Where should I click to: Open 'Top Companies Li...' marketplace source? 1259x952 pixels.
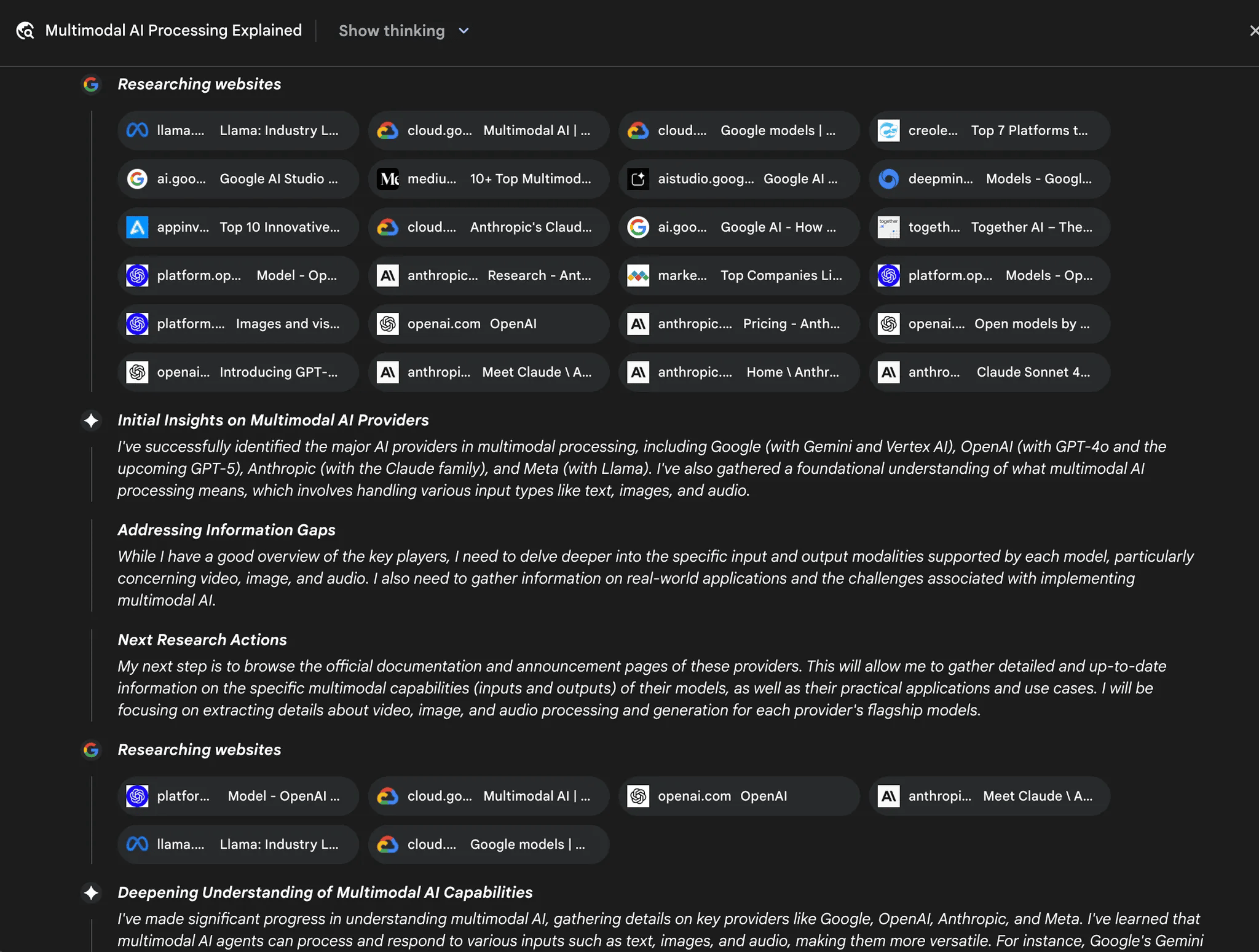[x=738, y=275]
